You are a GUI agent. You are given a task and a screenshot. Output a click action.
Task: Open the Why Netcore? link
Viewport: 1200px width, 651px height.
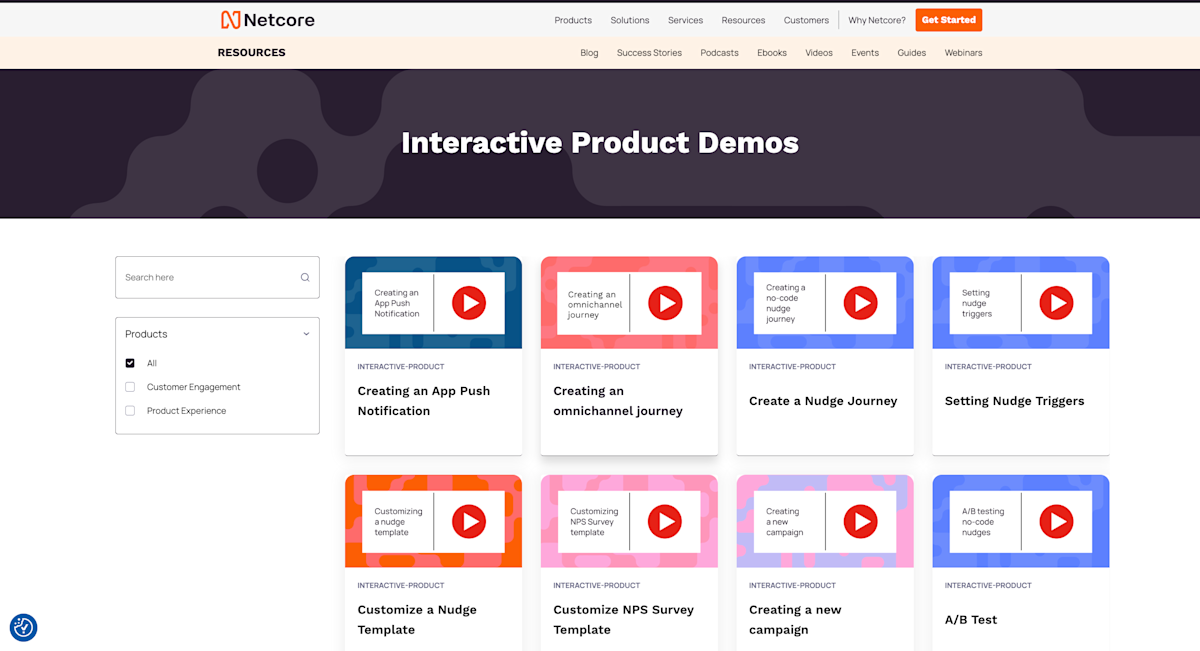click(877, 20)
